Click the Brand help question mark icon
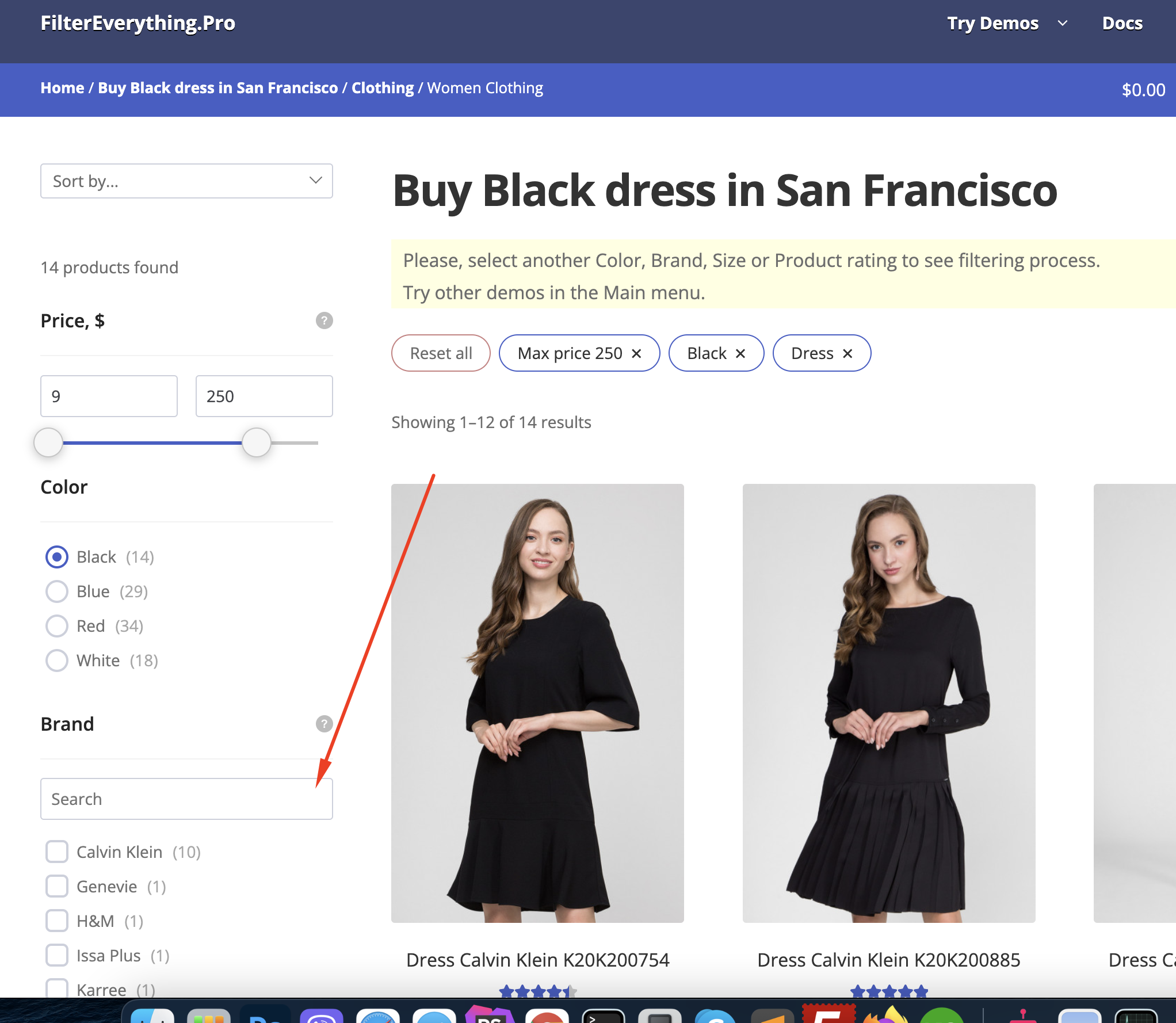The height and width of the screenshot is (1023, 1176). pyautogui.click(x=324, y=724)
